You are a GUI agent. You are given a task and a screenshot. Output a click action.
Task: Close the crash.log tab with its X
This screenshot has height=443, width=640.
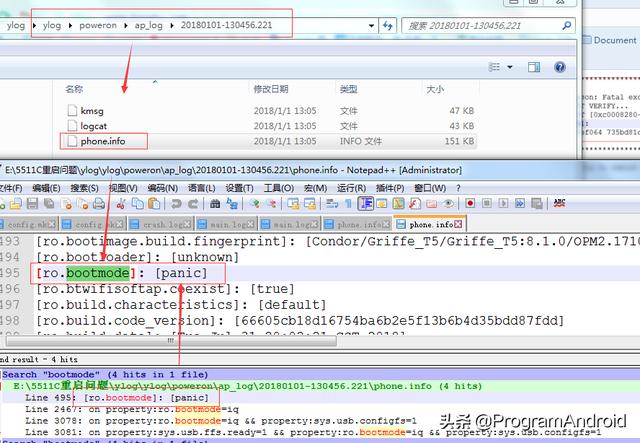tap(187, 224)
